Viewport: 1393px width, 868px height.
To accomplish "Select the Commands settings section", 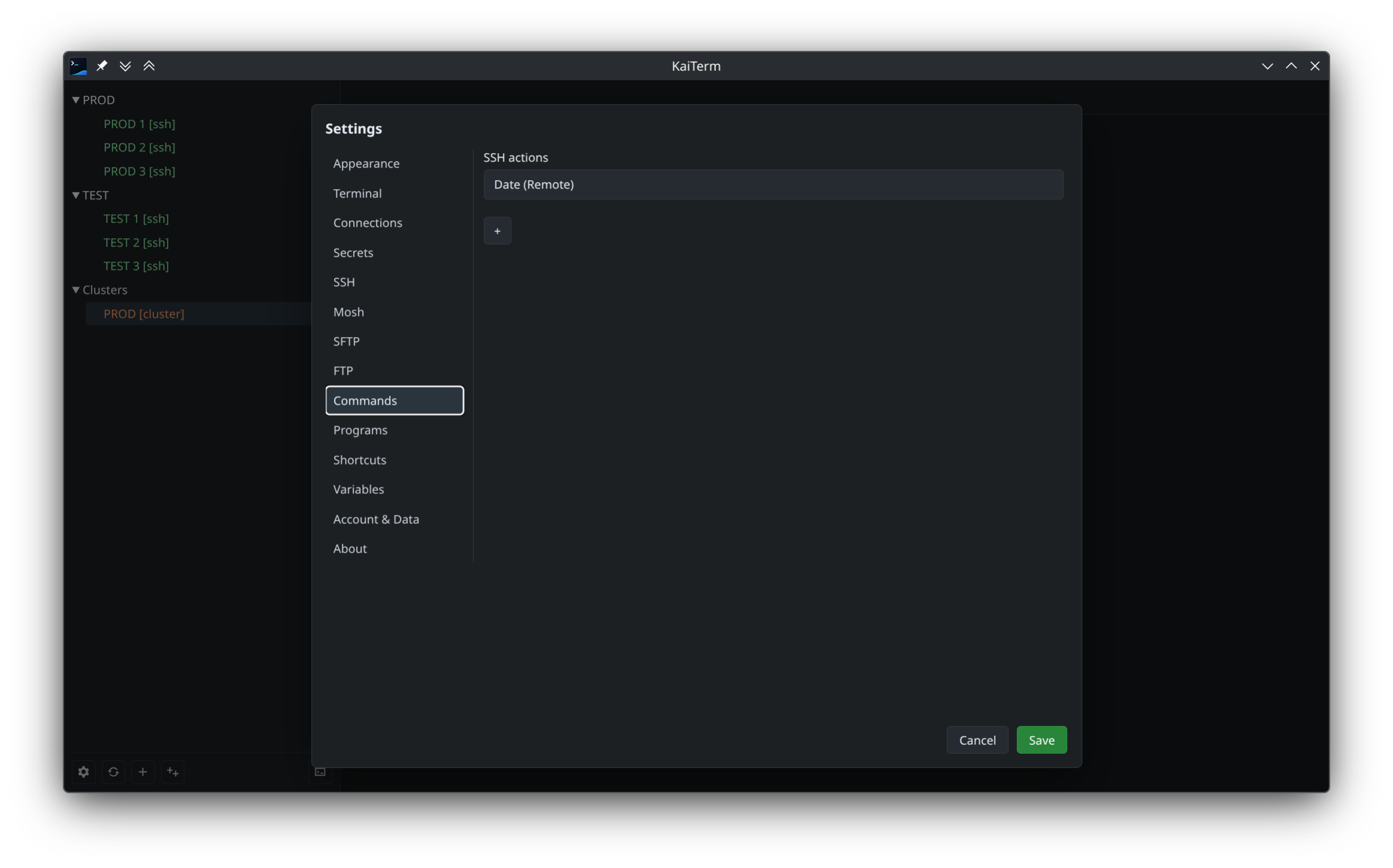I will click(394, 400).
